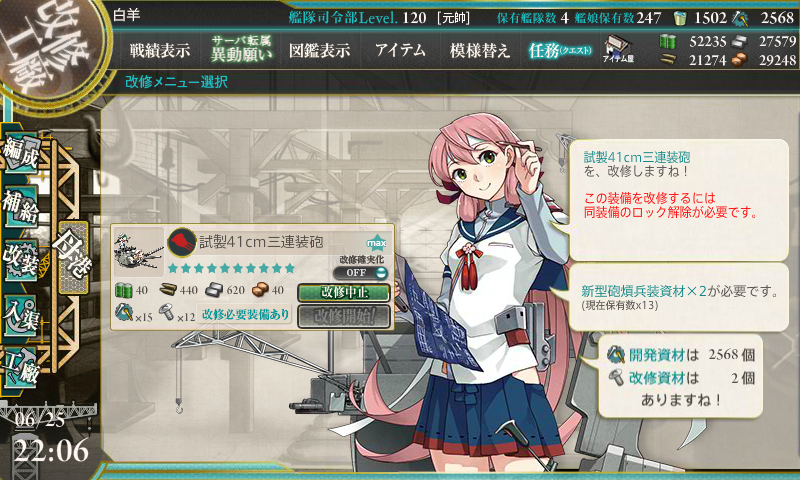Return to 母港 home port
Viewport: 800px width, 480px height.
(x=73, y=257)
